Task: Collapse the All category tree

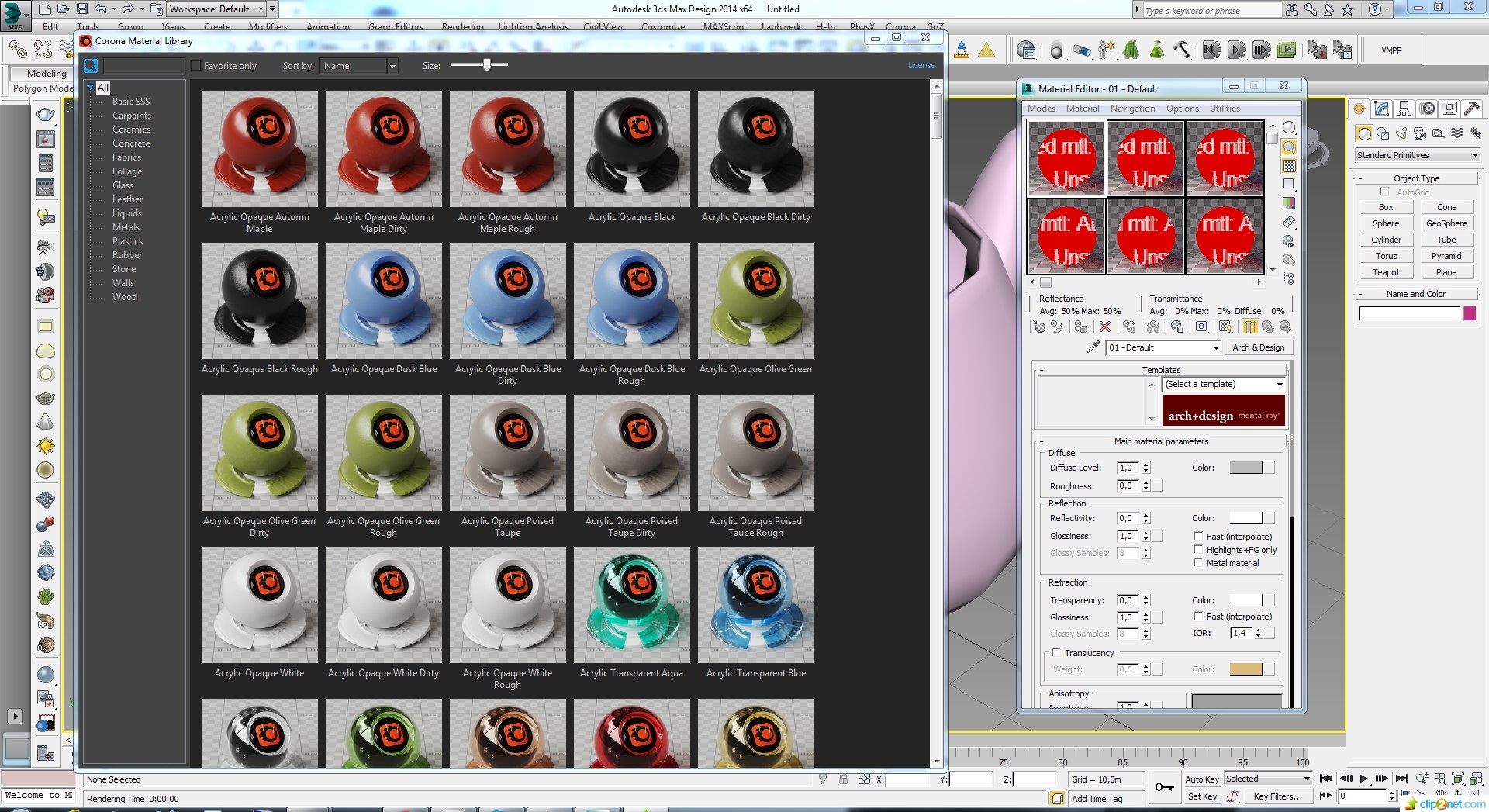Action: point(91,87)
